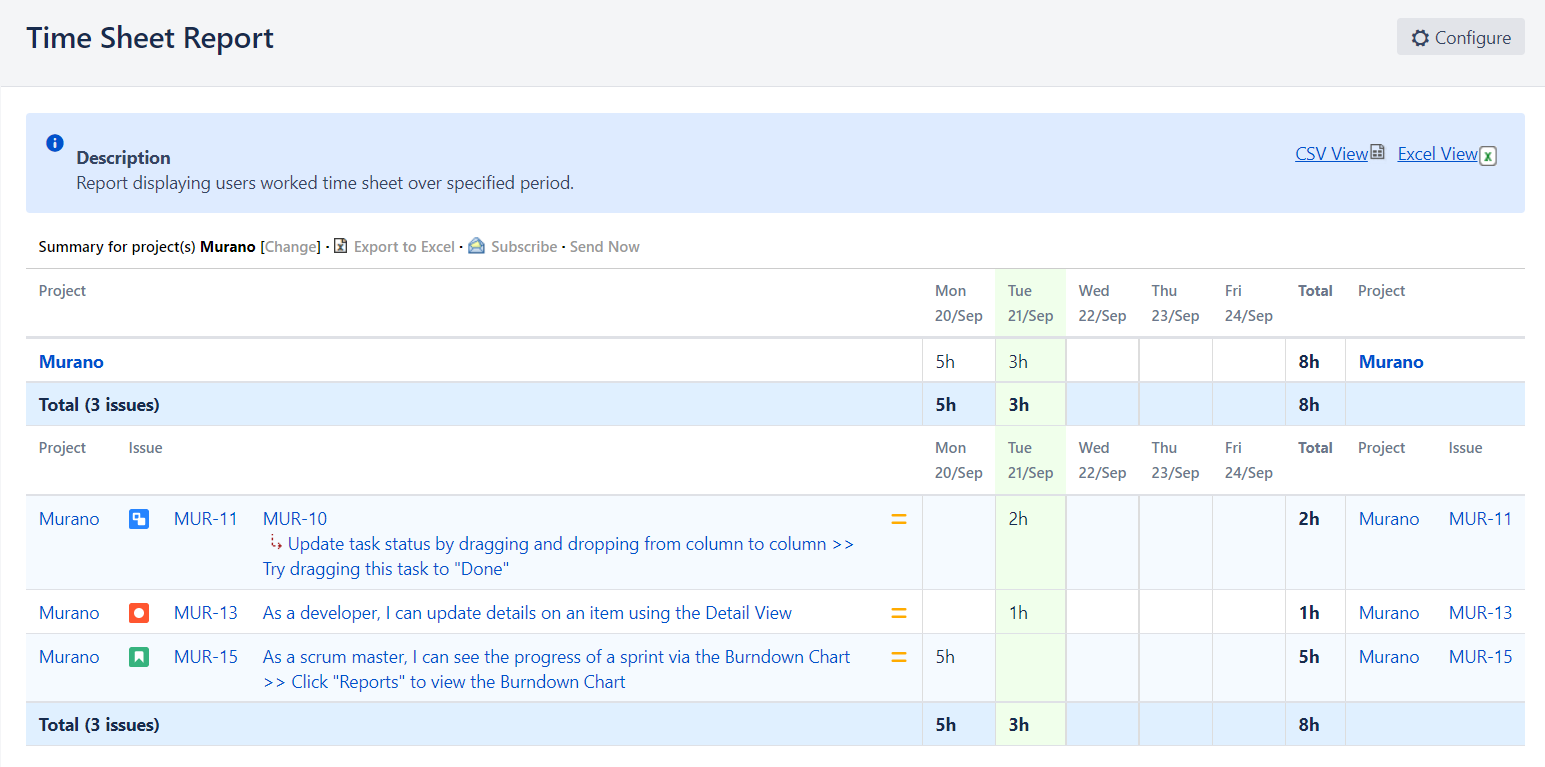This screenshot has height=767, width=1545.
Task: Subscribe to the time sheet report
Action: pyautogui.click(x=523, y=247)
